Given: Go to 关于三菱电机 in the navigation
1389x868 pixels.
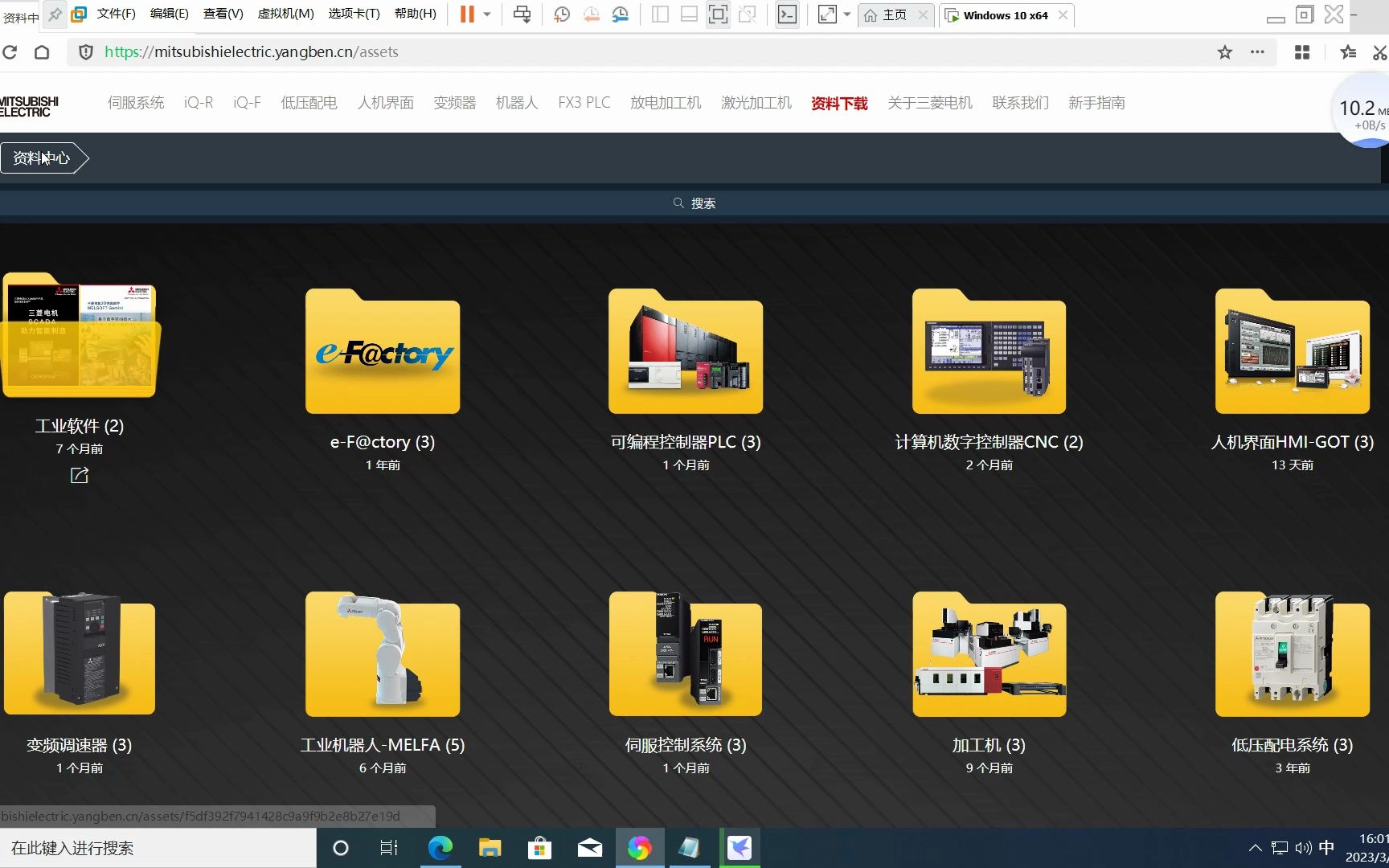Looking at the screenshot, I should [x=930, y=103].
